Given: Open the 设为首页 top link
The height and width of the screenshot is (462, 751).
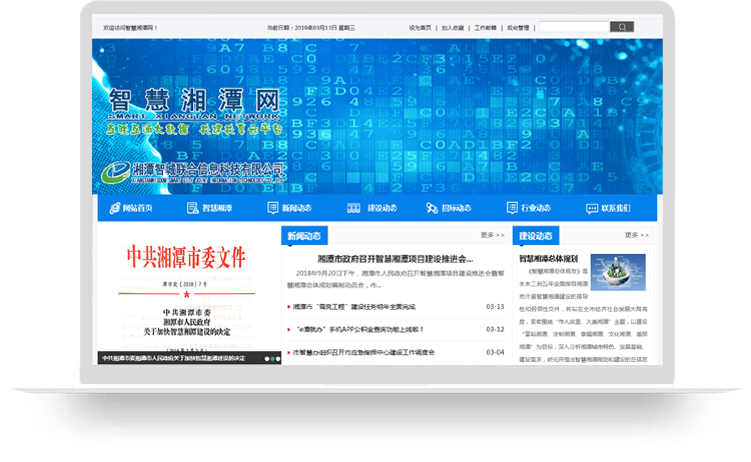Looking at the screenshot, I should click(421, 28).
